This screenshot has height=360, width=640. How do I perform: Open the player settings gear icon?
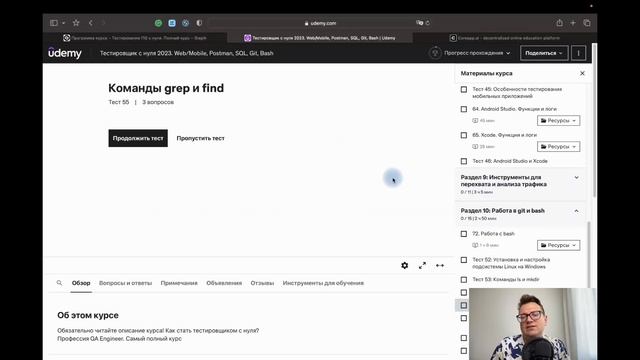tap(404, 265)
